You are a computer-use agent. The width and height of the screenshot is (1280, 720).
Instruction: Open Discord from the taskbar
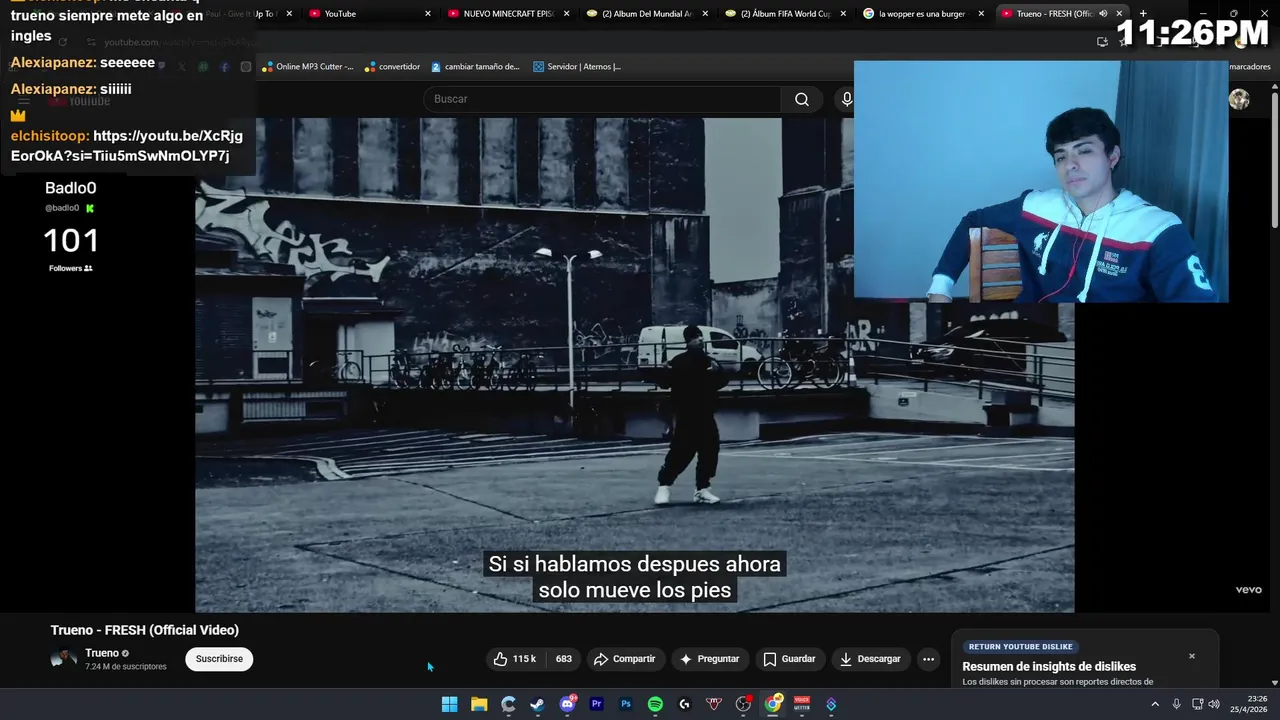point(567,704)
